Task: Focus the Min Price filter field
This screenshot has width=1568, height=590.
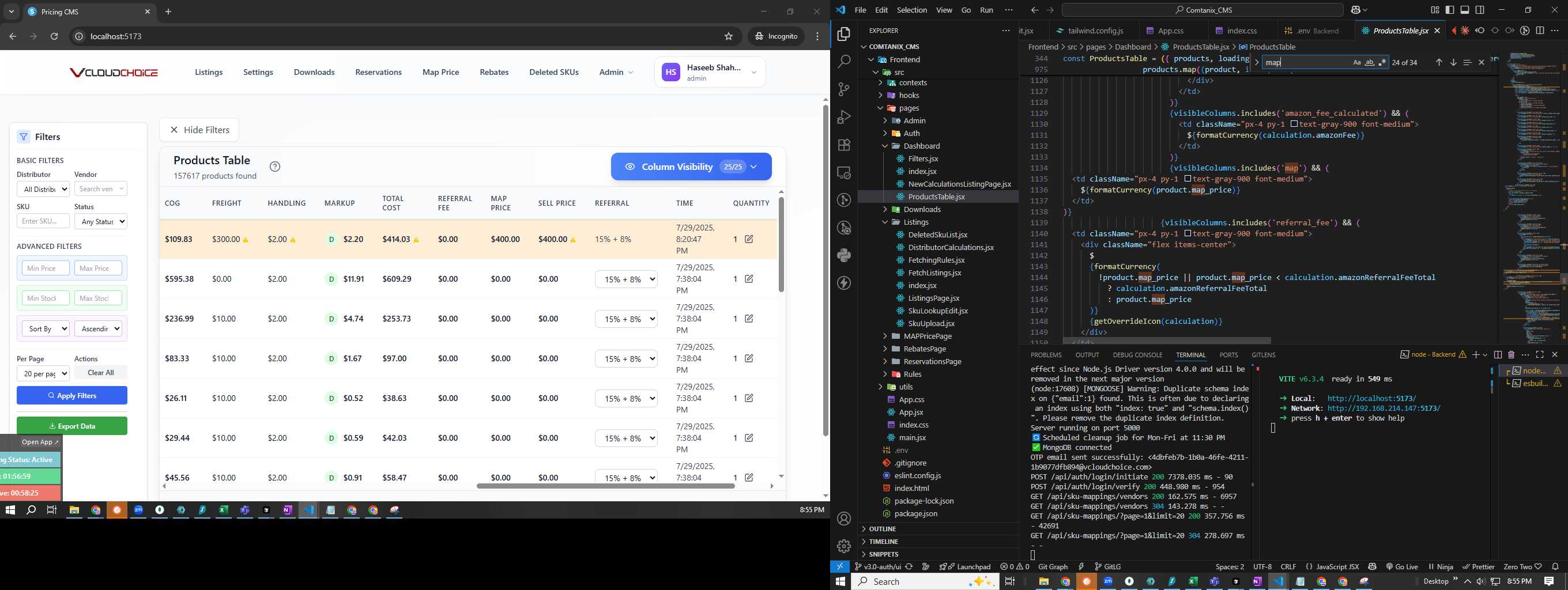Action: 46,268
